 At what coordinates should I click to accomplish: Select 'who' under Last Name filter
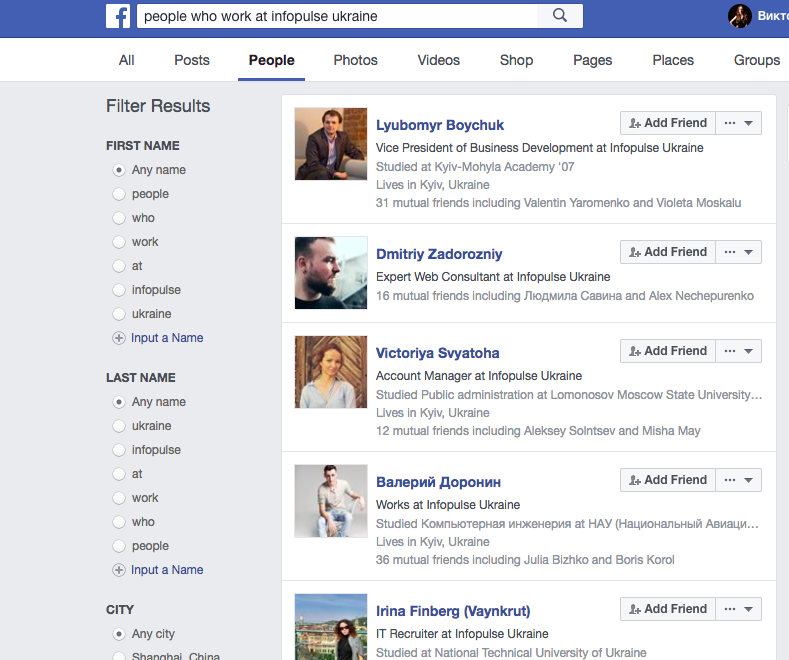tap(119, 522)
